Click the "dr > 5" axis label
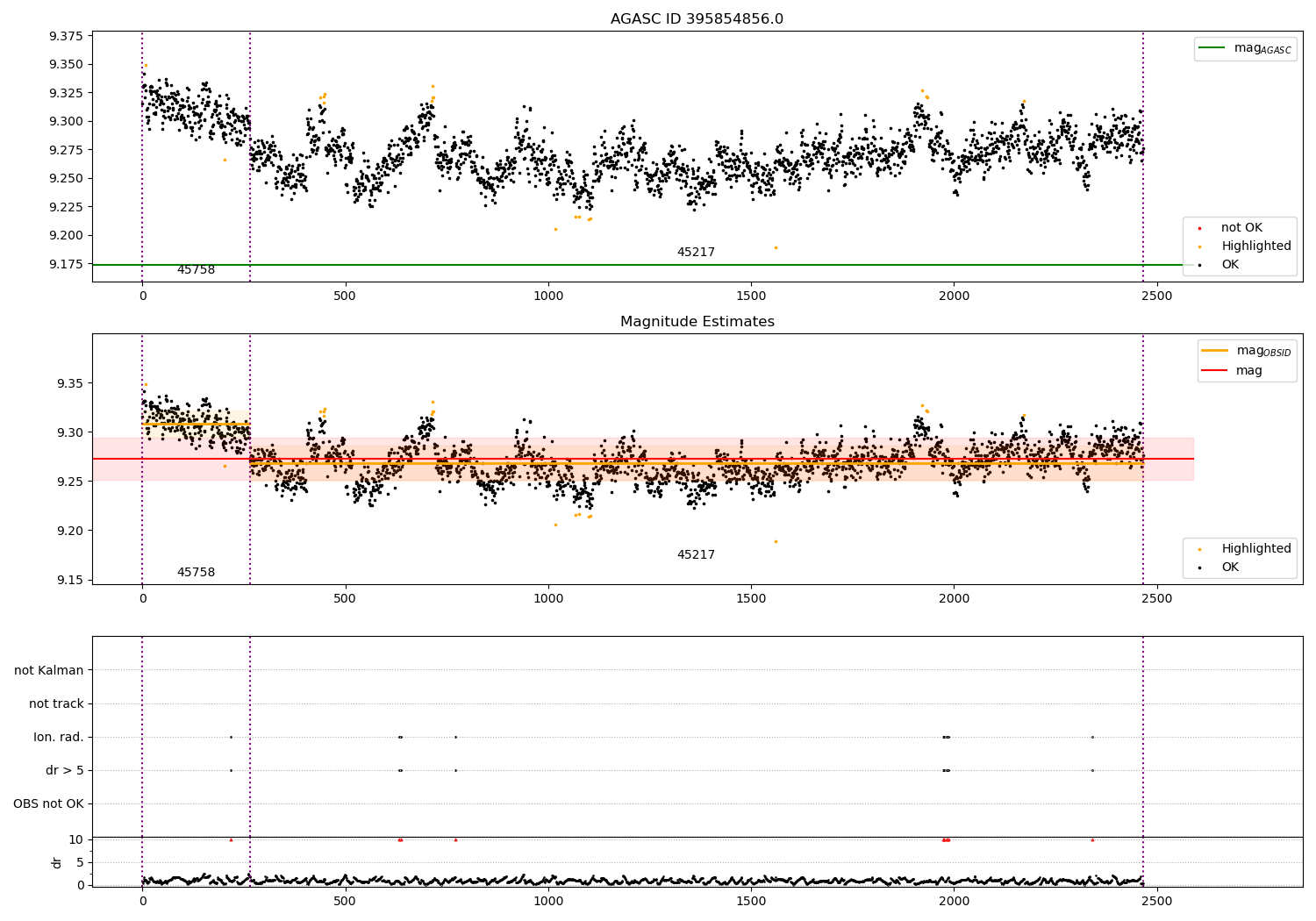The width and height of the screenshot is (1316, 921). (65, 771)
